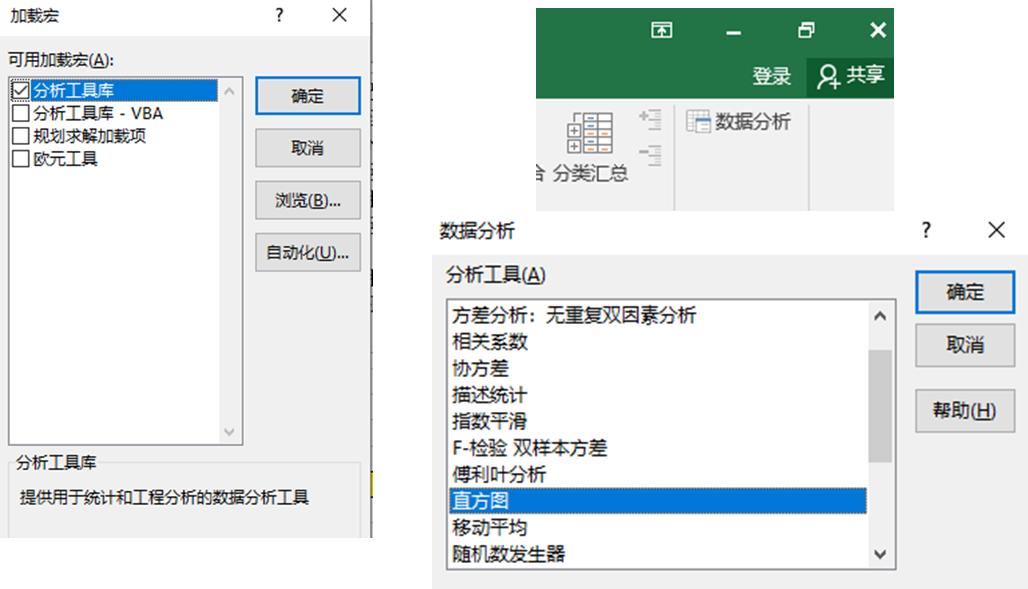Click 确定 in the 加载宏 dialog
This screenshot has height=589, width=1028.
point(307,96)
